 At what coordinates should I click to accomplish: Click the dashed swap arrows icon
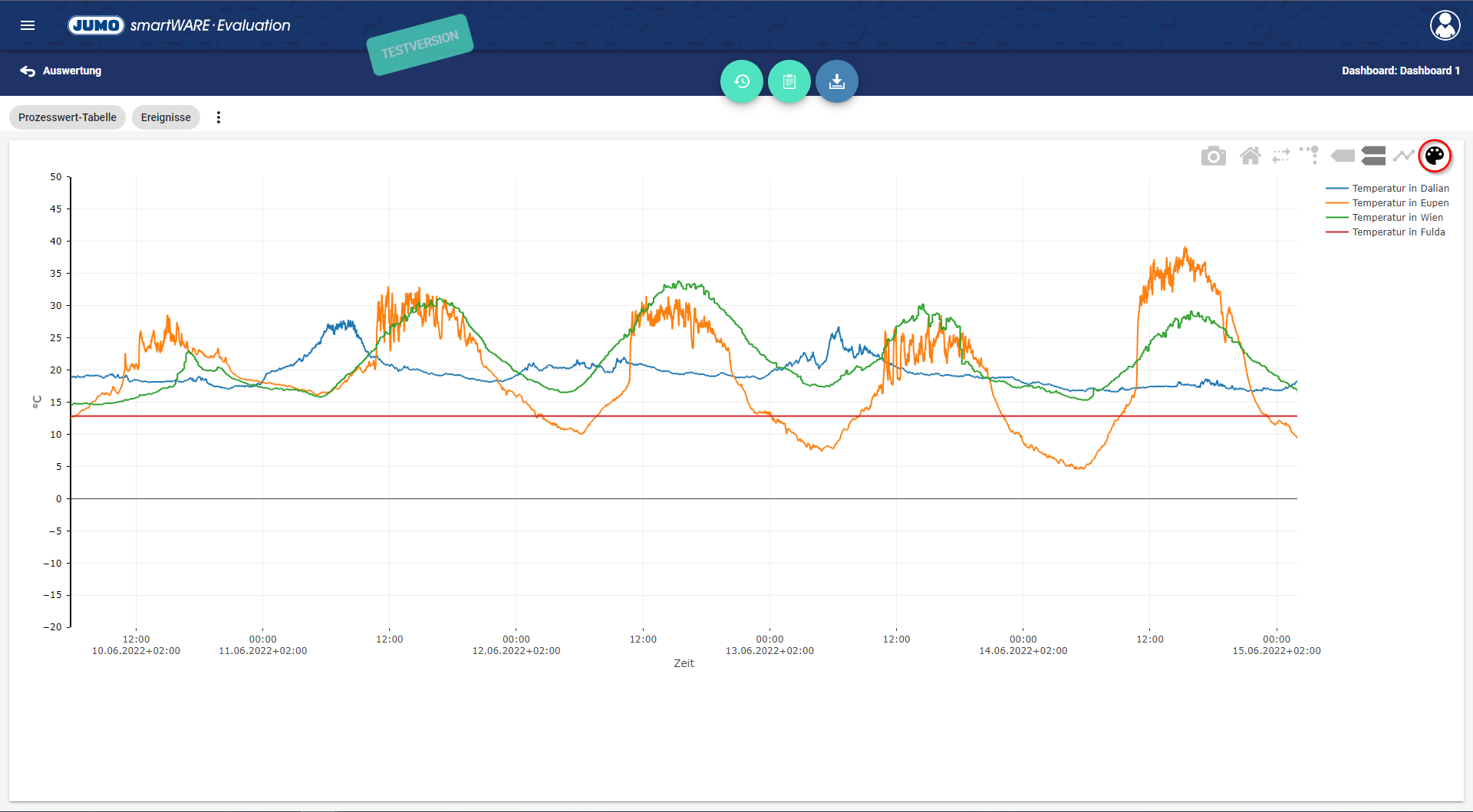pos(1281,156)
